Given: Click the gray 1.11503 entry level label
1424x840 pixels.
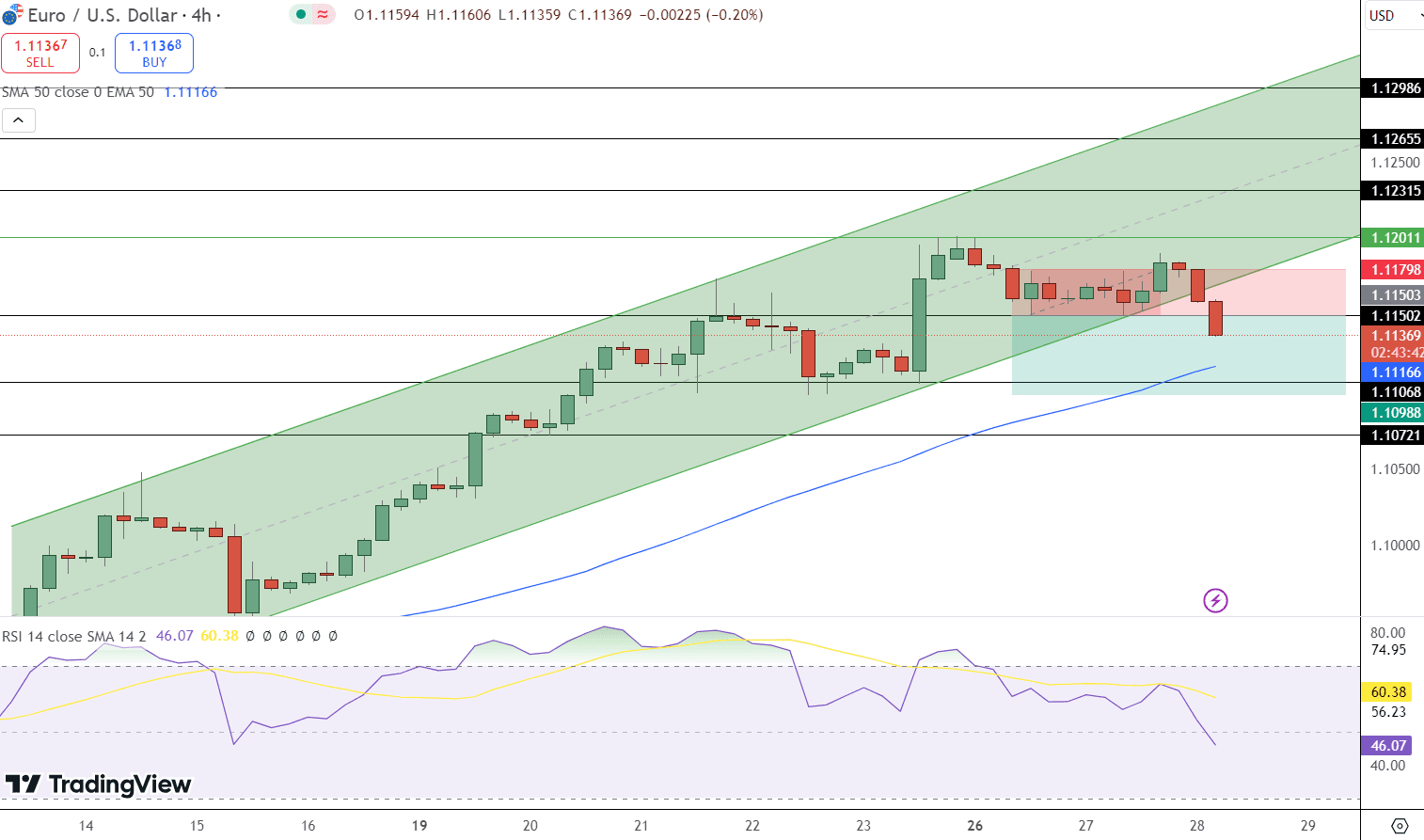Looking at the screenshot, I should coord(1394,295).
